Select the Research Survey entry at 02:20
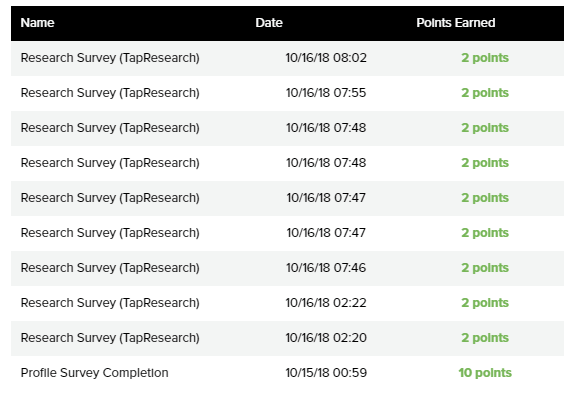Screen dimensions: 570x403 (x=287, y=338)
